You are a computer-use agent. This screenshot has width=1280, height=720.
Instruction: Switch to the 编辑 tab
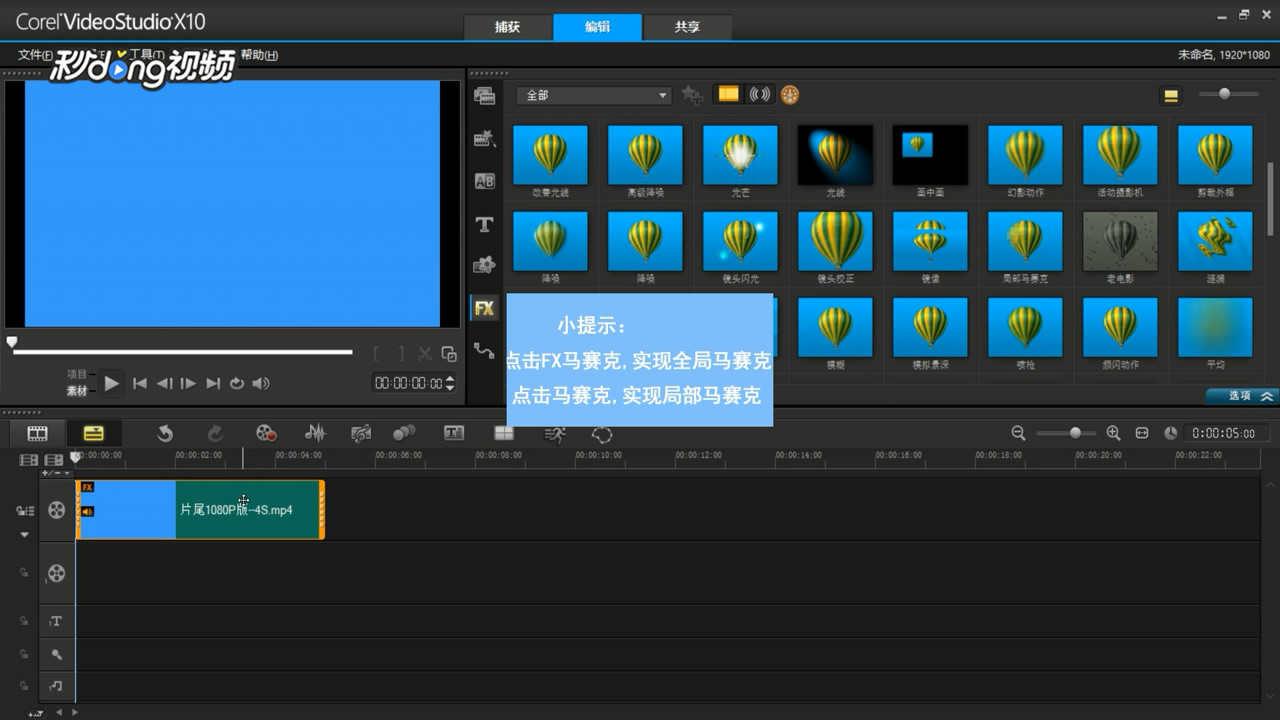(x=597, y=27)
